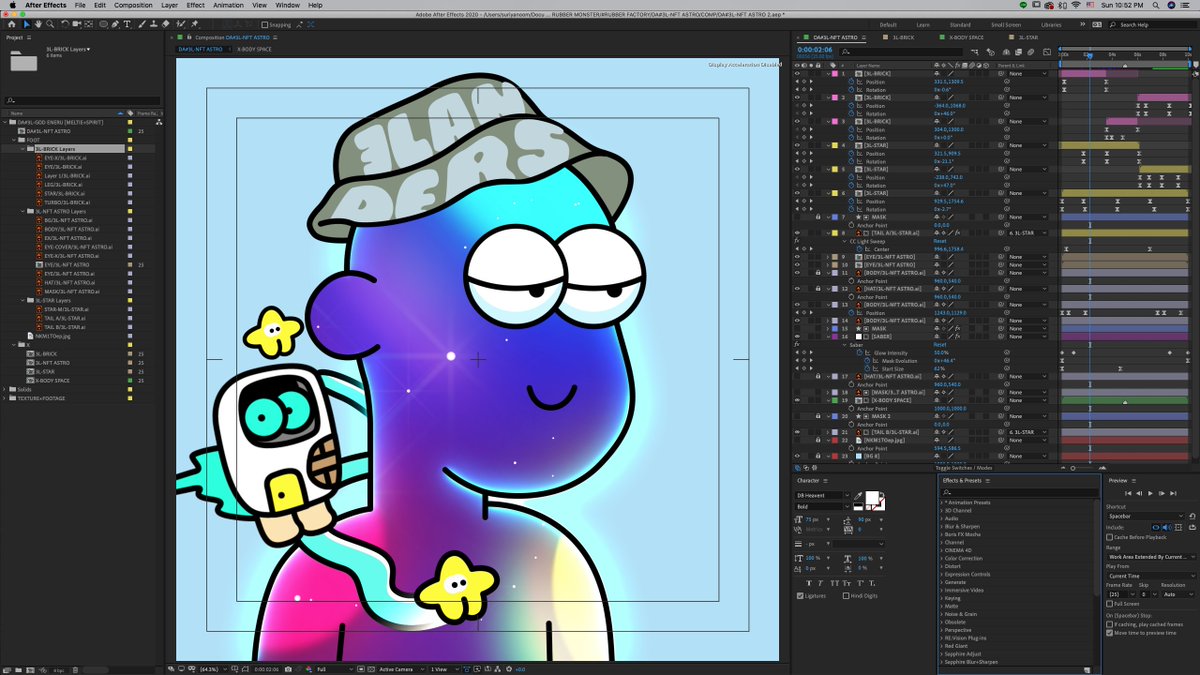Click the Faux Bold style icon
This screenshot has width=1200, height=675.
pos(809,583)
